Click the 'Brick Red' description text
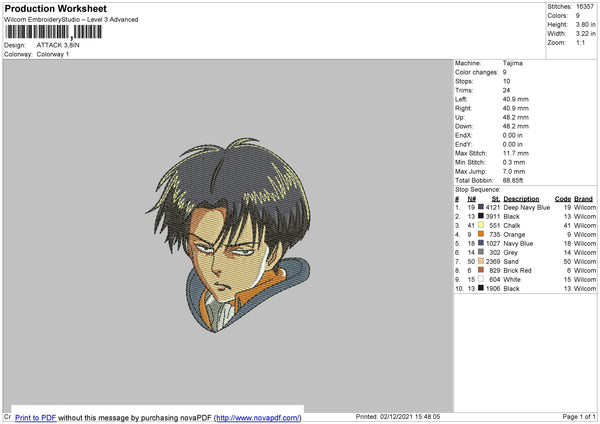The width and height of the screenshot is (600, 424). click(x=517, y=270)
